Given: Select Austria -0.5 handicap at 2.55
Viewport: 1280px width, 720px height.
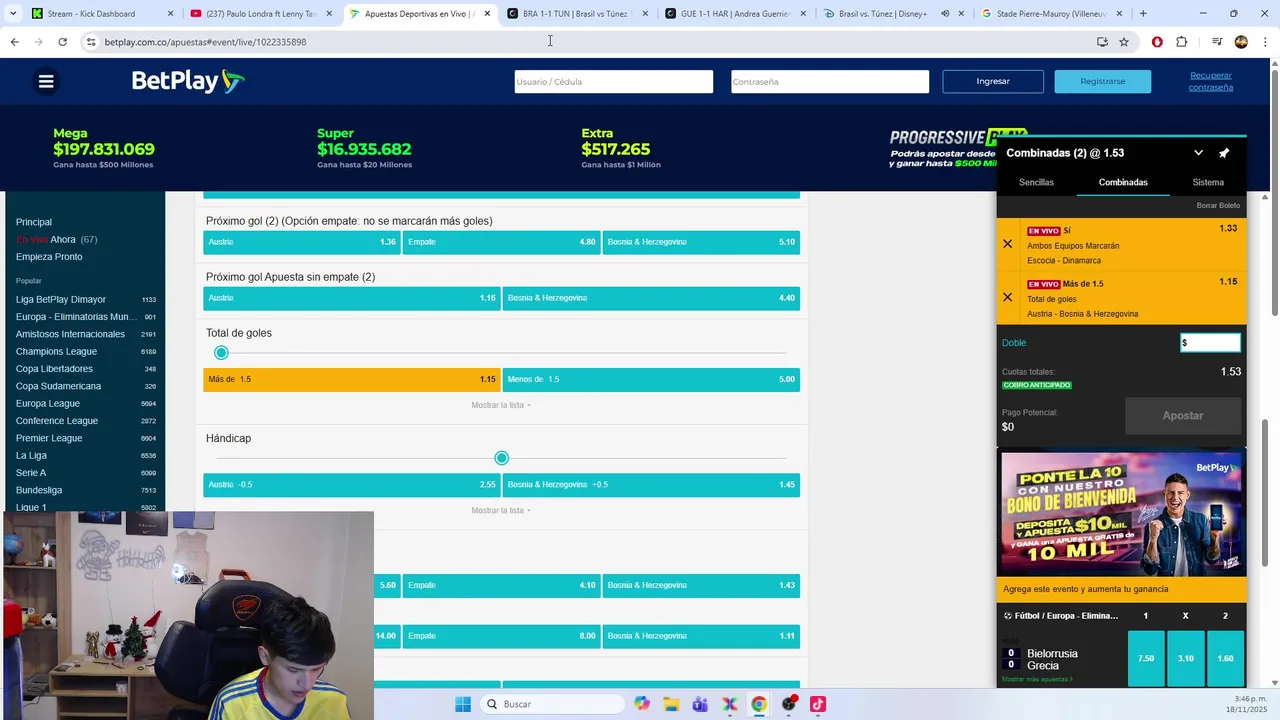Looking at the screenshot, I should point(352,485).
